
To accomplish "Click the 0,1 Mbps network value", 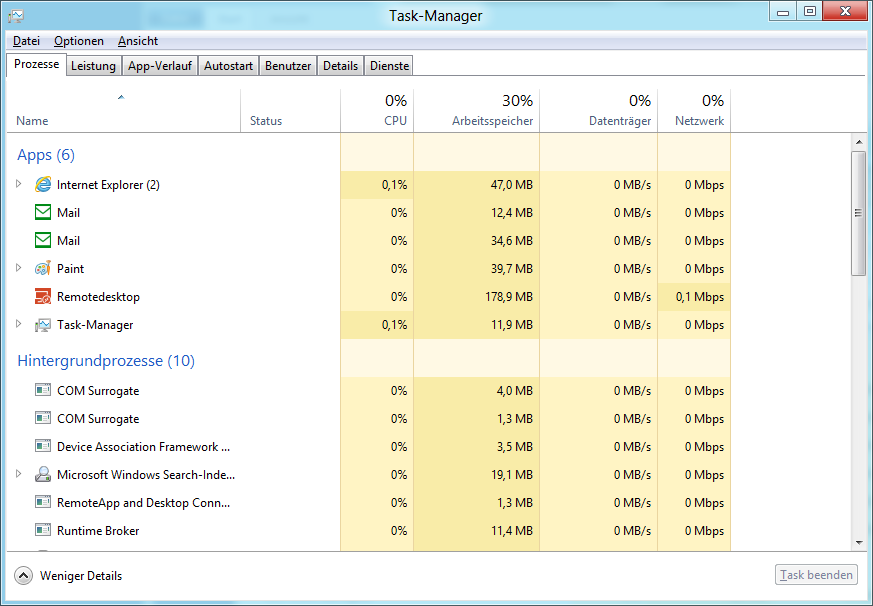I will click(700, 297).
